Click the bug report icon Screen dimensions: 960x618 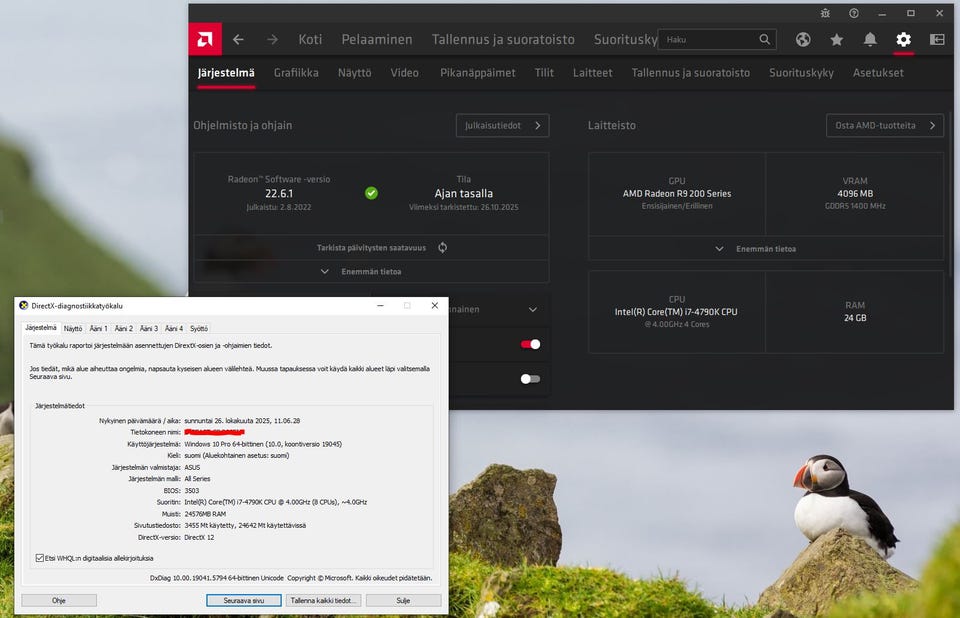(x=825, y=13)
